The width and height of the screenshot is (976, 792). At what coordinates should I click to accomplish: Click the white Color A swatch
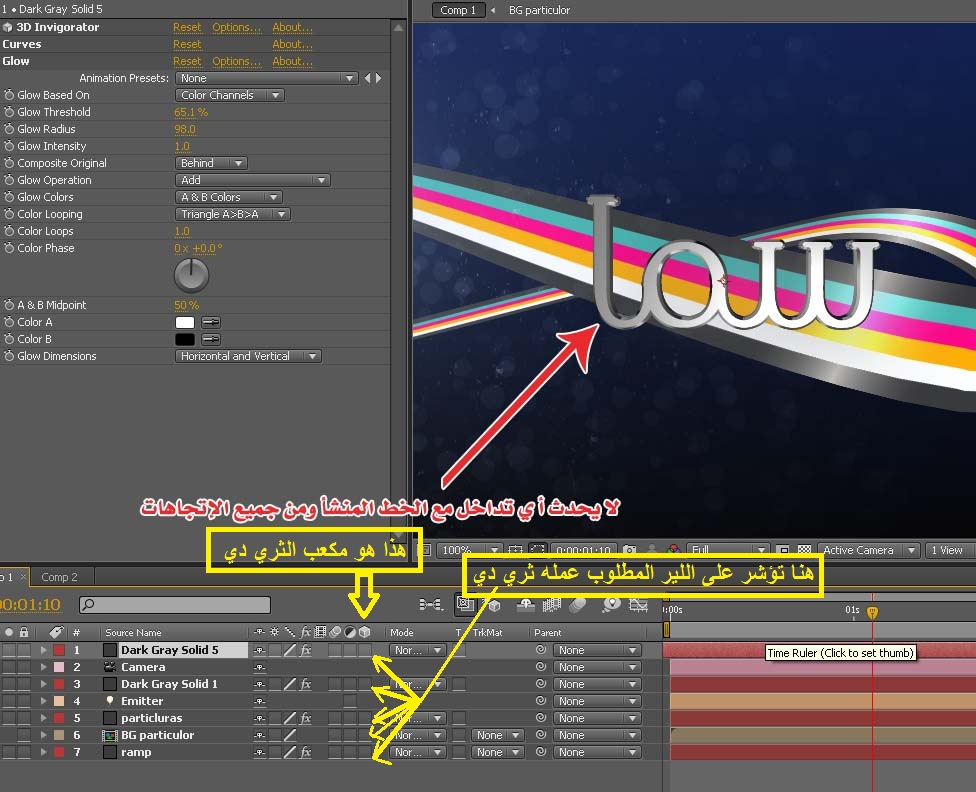(185, 323)
